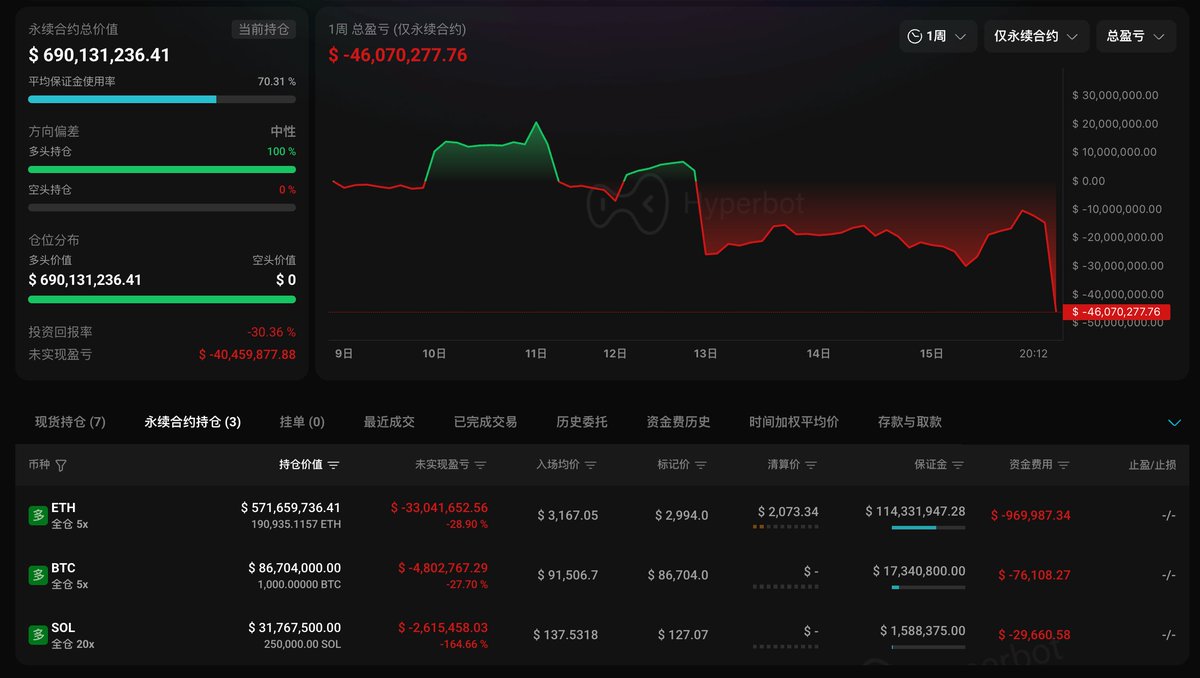The width and height of the screenshot is (1200, 678).
Task: Click SOL entry price $137.5318
Action: (x=565, y=635)
